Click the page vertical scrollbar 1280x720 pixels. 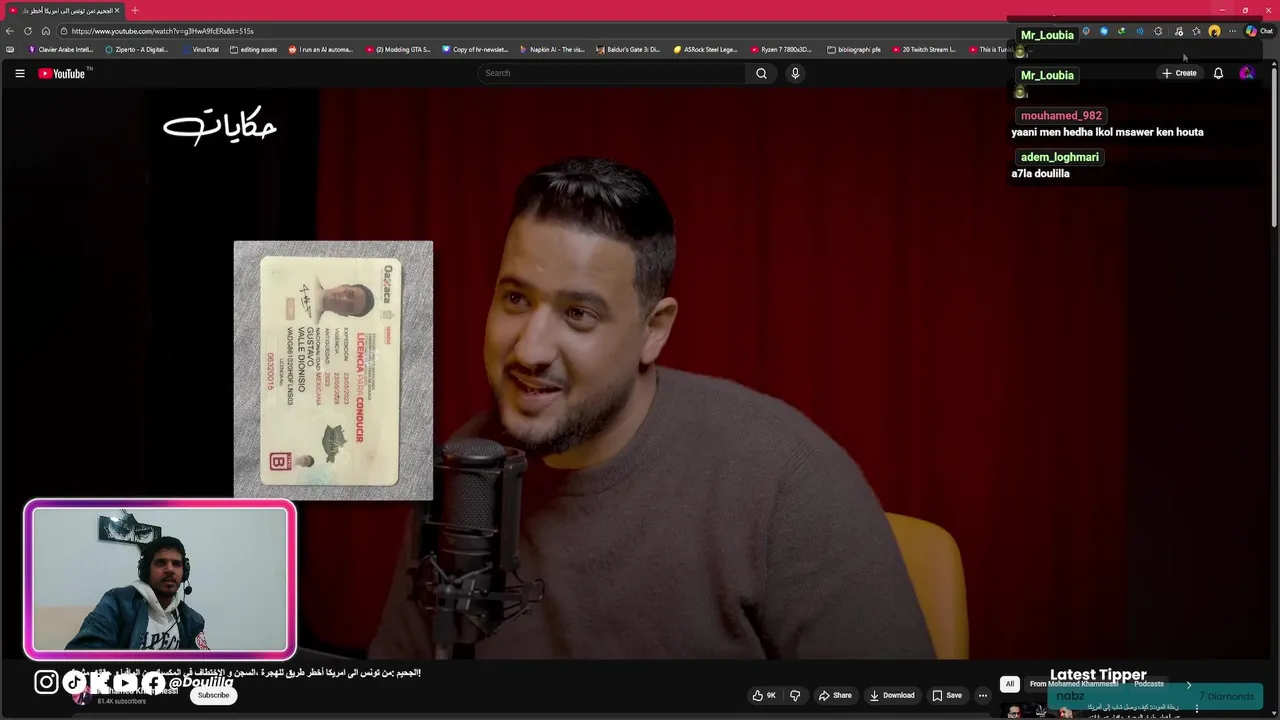1274,145
